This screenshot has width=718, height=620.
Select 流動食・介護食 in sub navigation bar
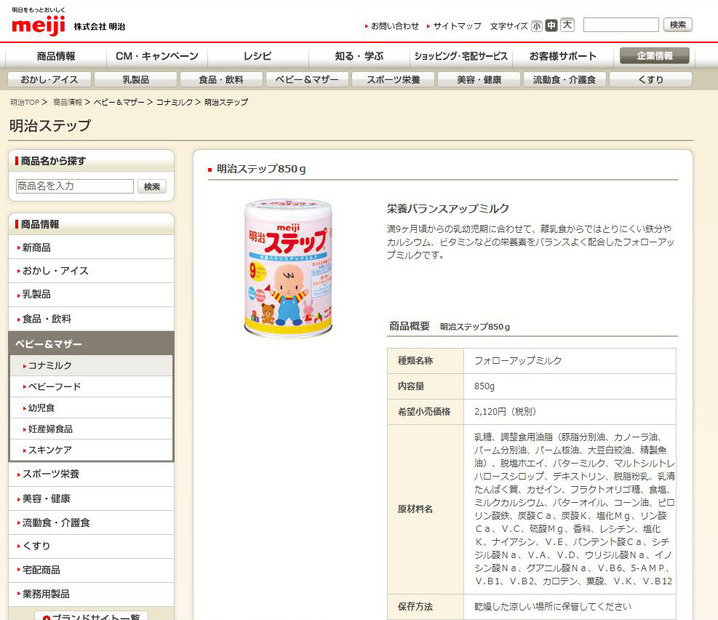click(x=565, y=80)
